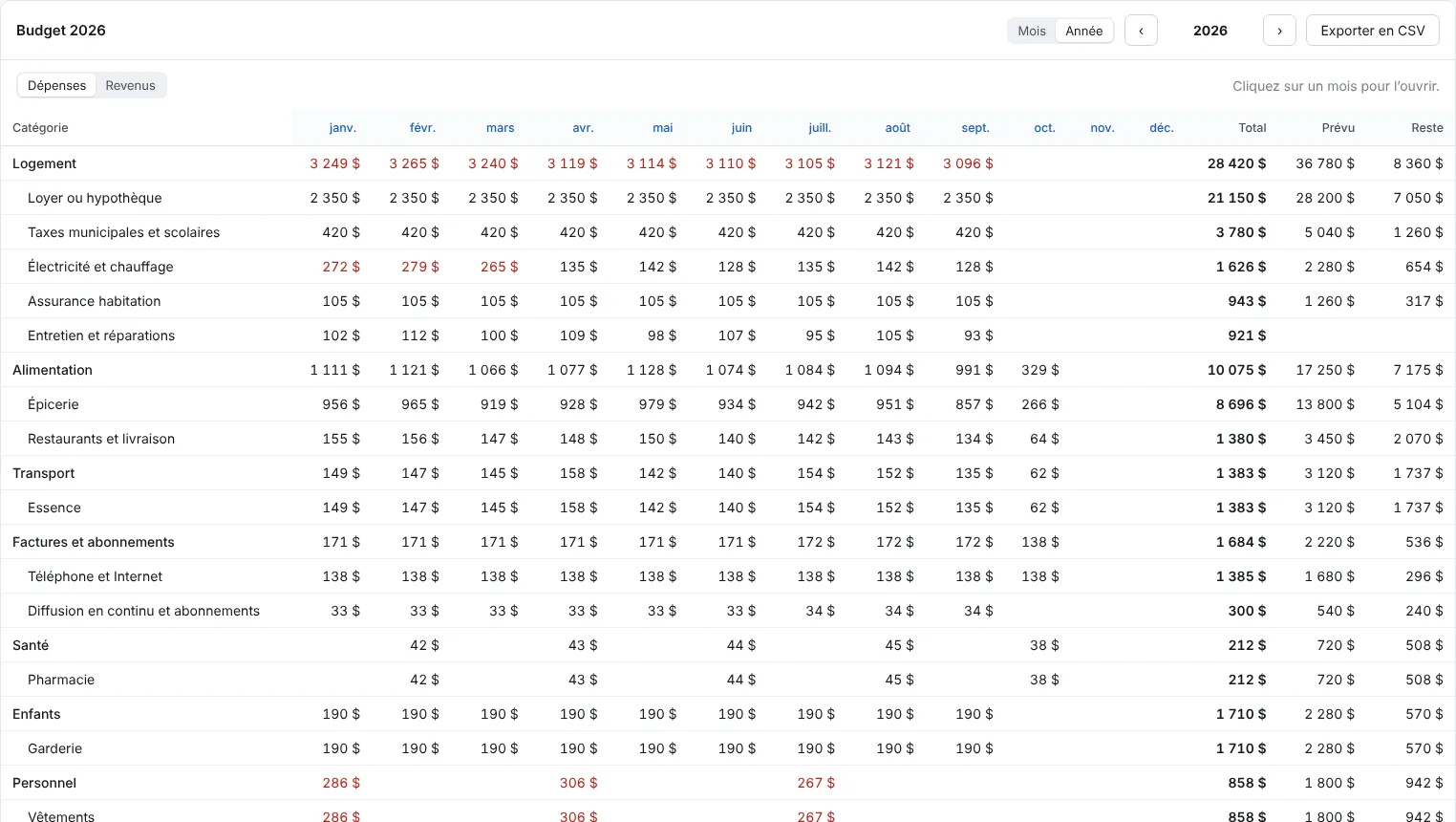Viewport: 1456px width, 822px height.
Task: Open the nov. month column
Action: (1103, 128)
